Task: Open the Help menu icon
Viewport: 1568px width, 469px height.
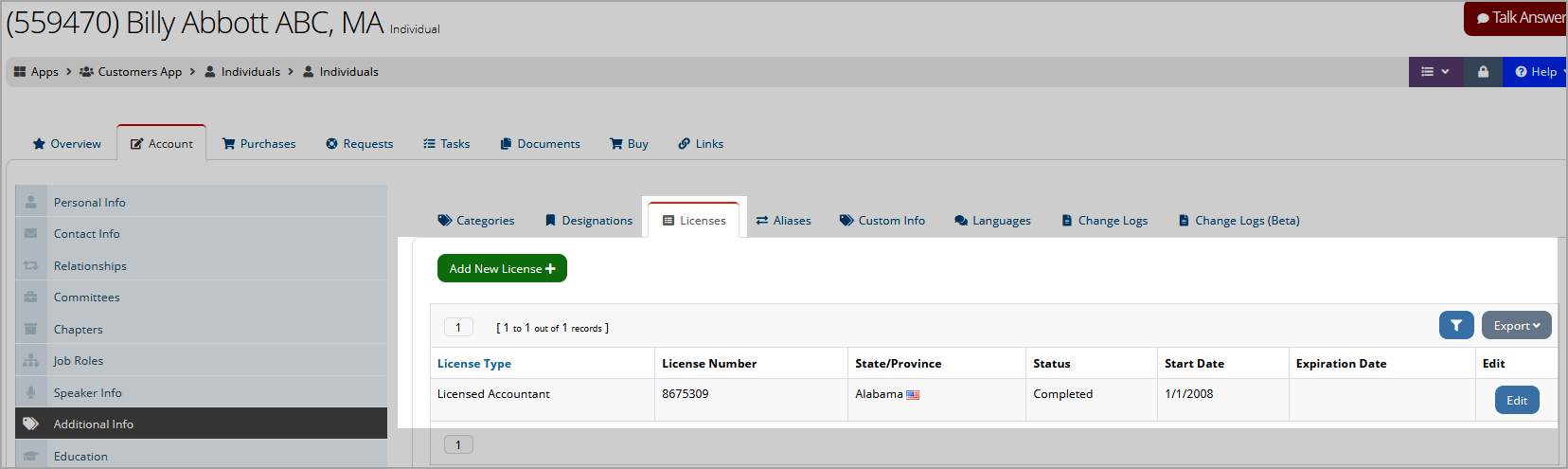Action: [1521, 72]
